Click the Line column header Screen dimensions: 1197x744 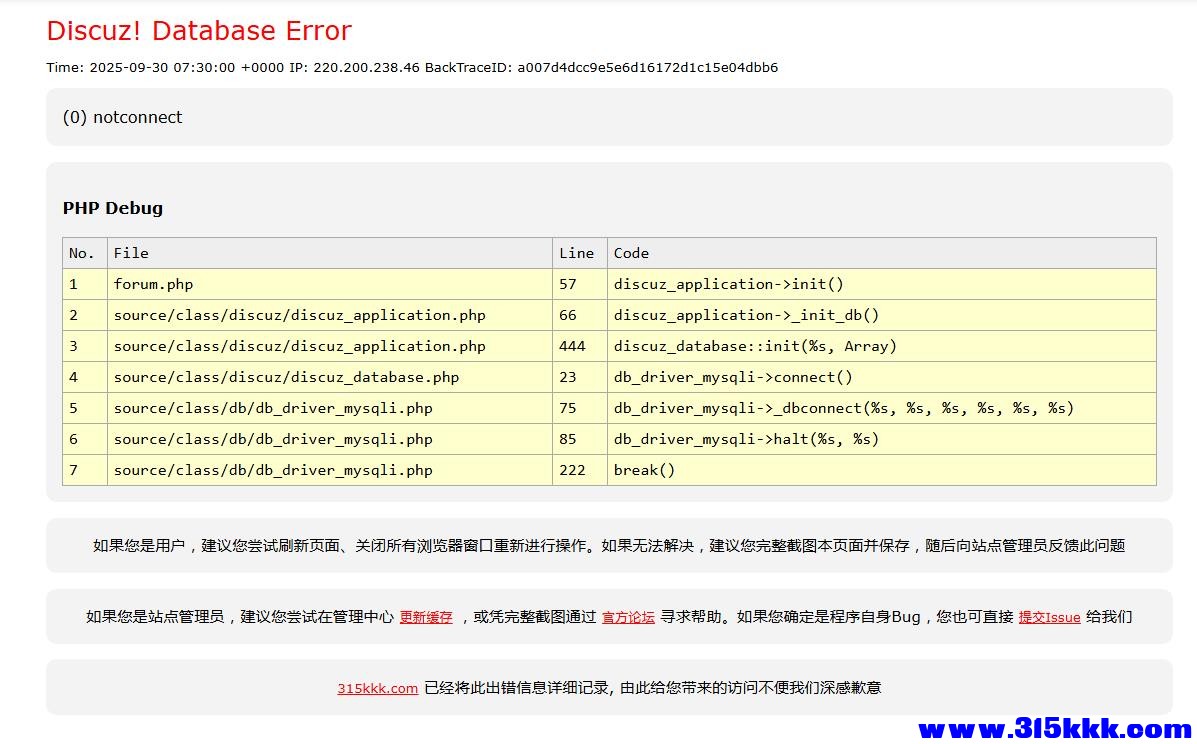click(x=576, y=253)
